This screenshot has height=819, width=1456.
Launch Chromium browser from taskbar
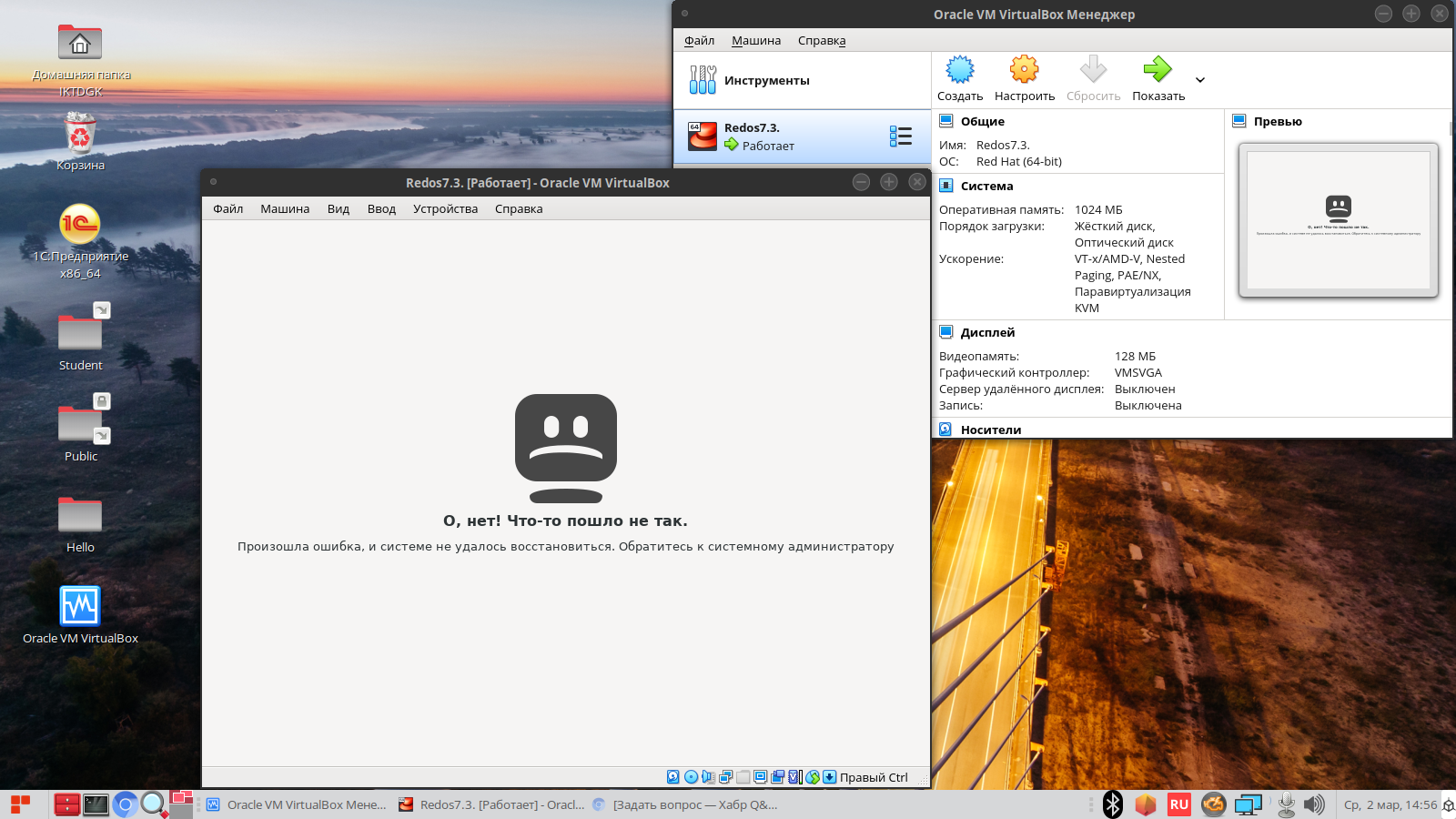(125, 804)
